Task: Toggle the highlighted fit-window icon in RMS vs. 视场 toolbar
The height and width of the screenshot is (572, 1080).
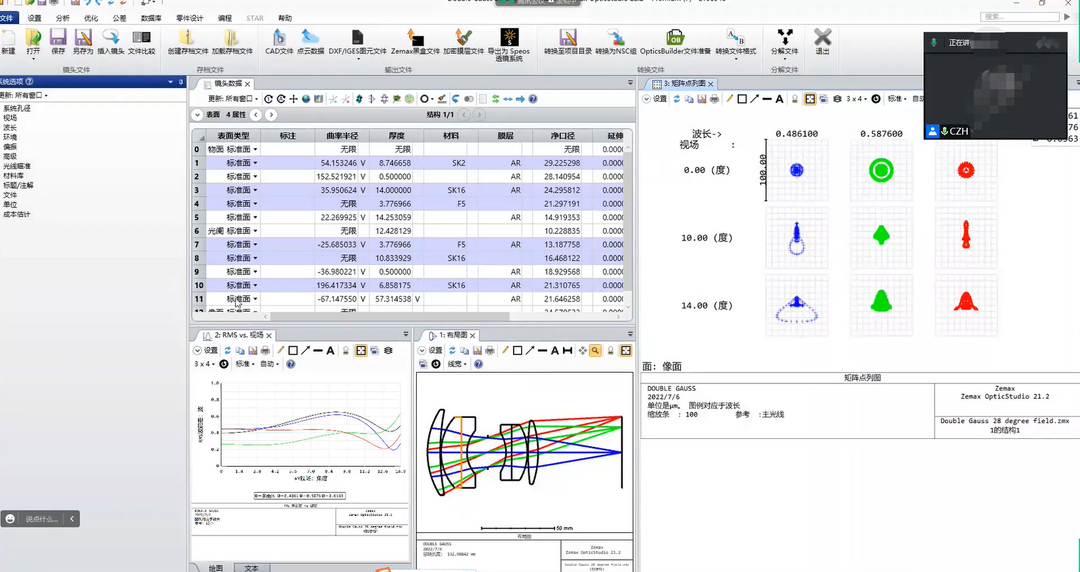Action: point(361,351)
